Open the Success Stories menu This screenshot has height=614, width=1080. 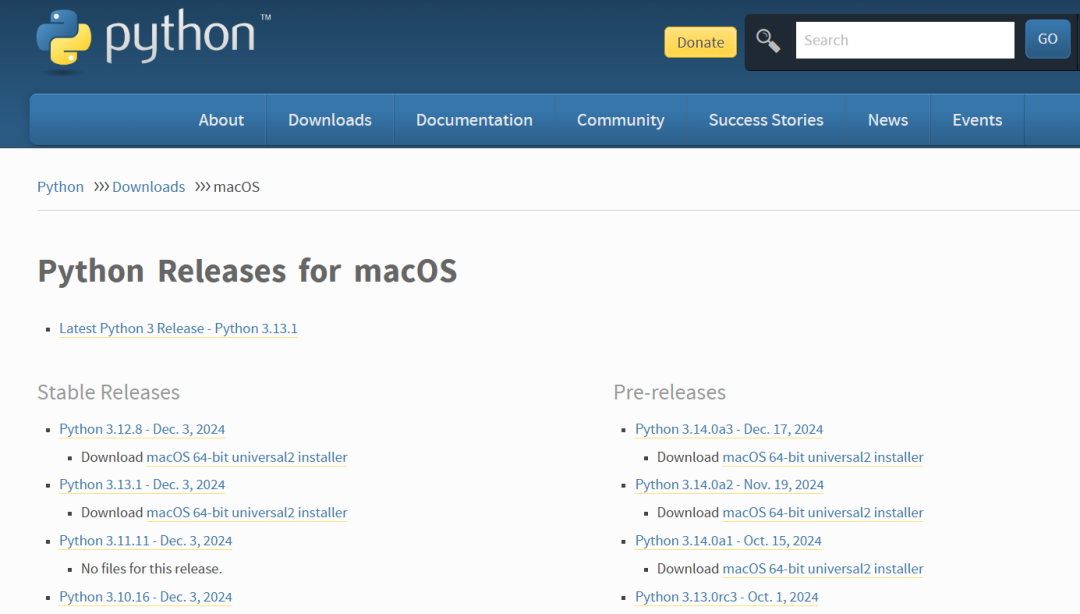(x=766, y=120)
